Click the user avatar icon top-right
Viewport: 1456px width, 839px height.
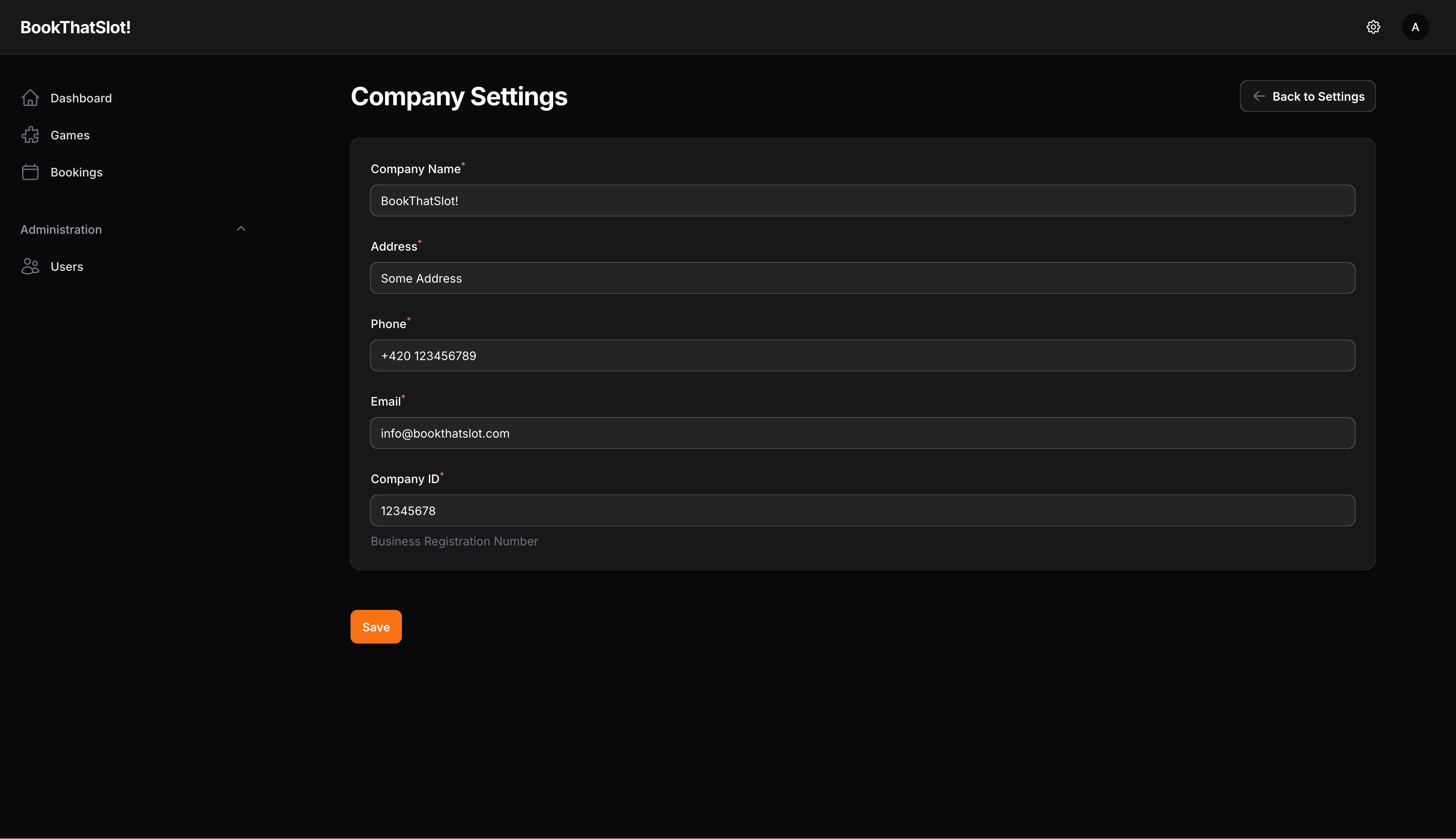coord(1416,27)
